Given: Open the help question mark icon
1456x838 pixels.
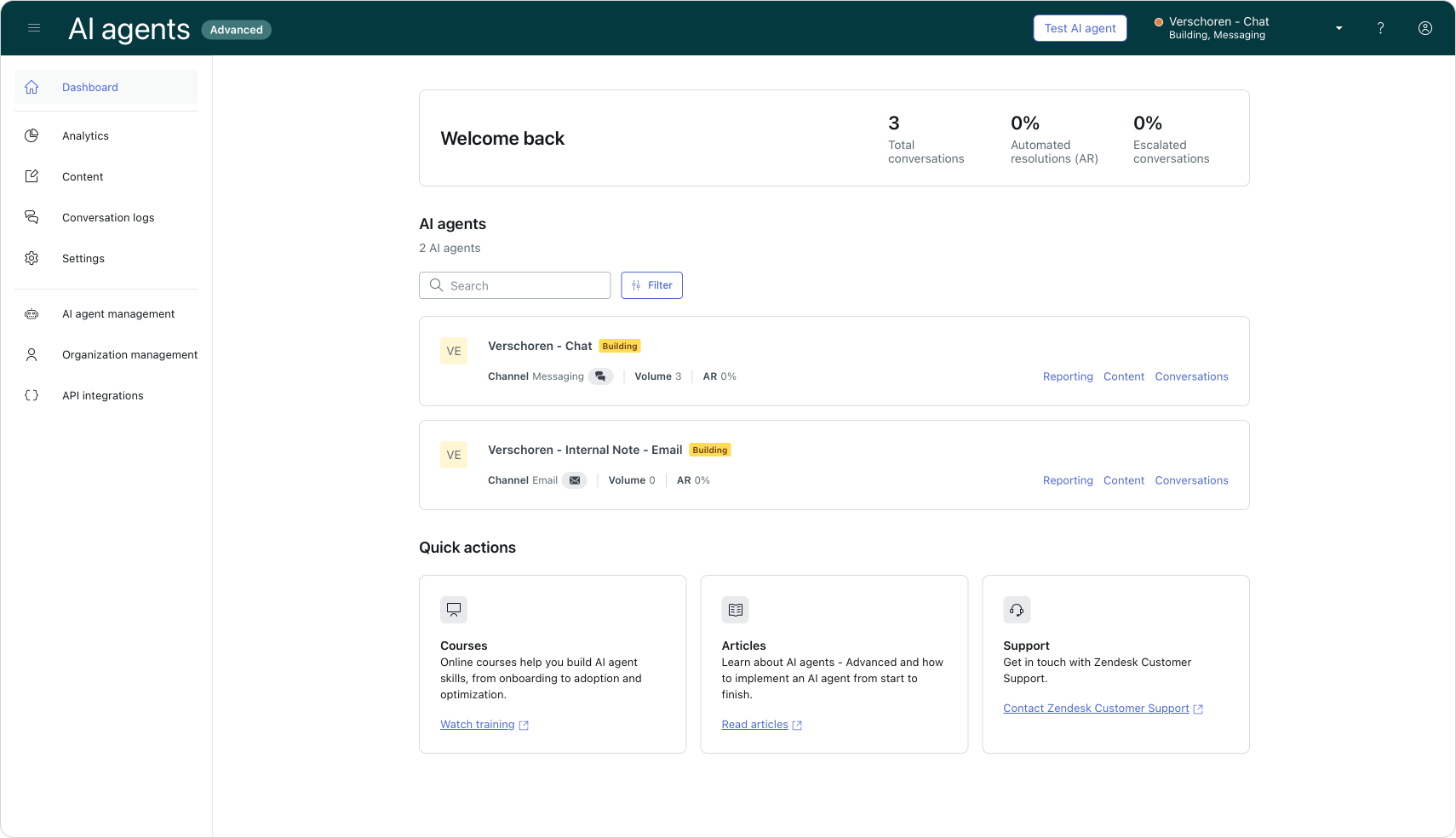Looking at the screenshot, I should click(1380, 28).
